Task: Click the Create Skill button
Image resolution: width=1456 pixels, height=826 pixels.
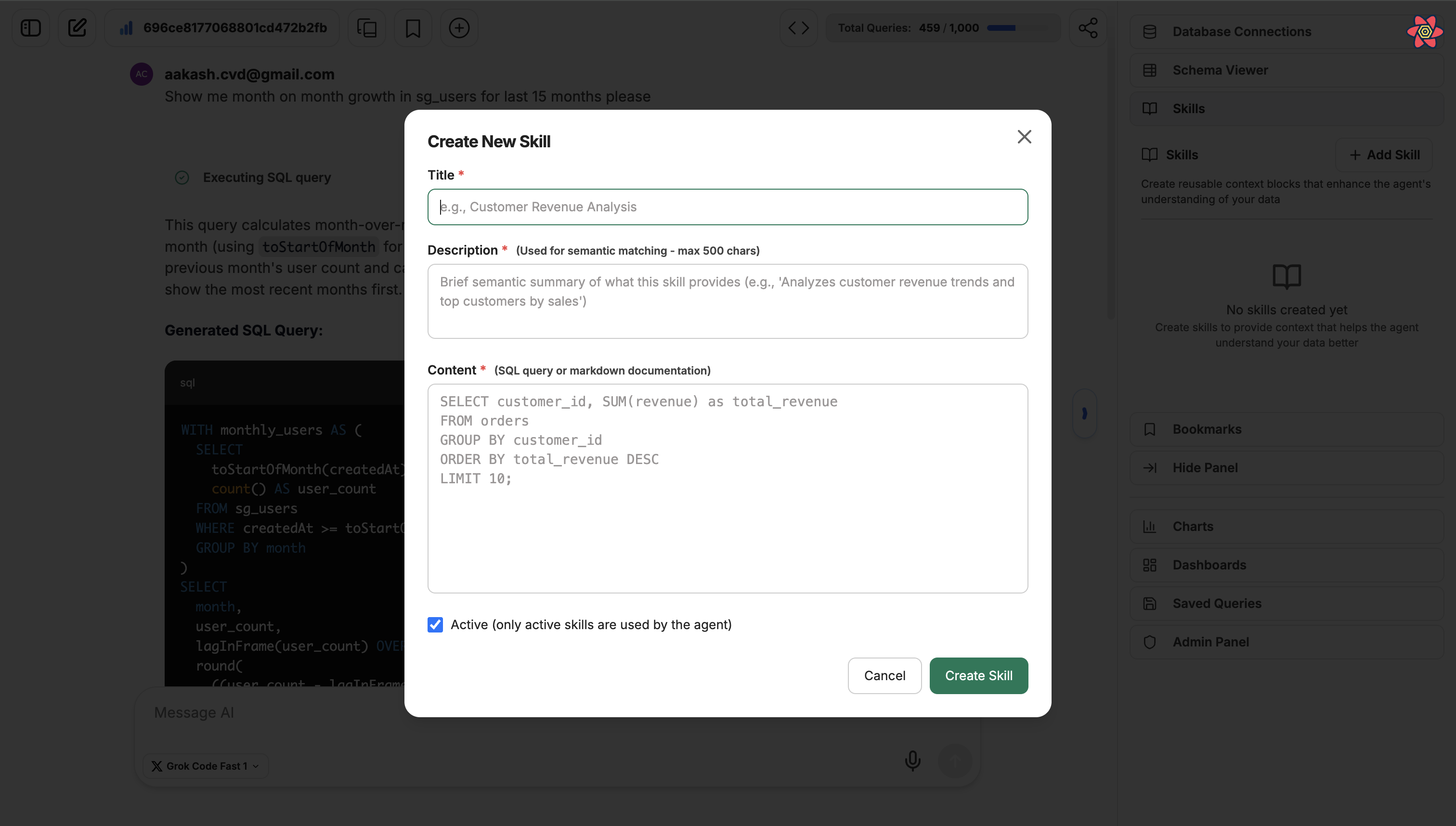Action: 978,675
